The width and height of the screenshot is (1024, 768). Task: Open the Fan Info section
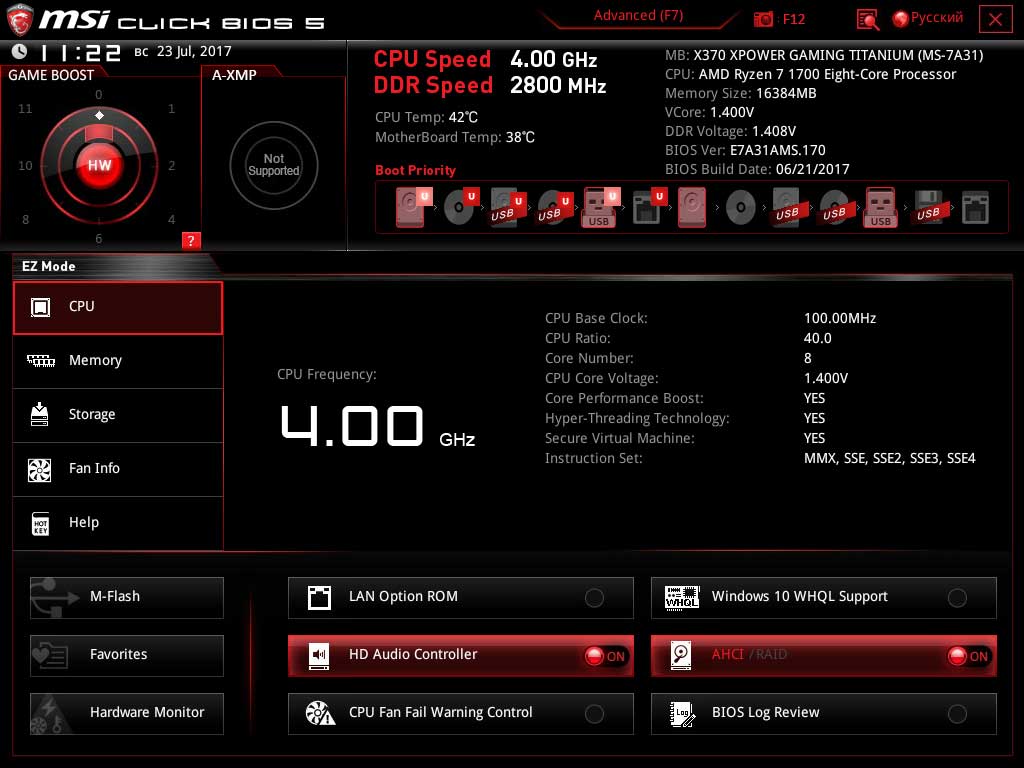[118, 470]
